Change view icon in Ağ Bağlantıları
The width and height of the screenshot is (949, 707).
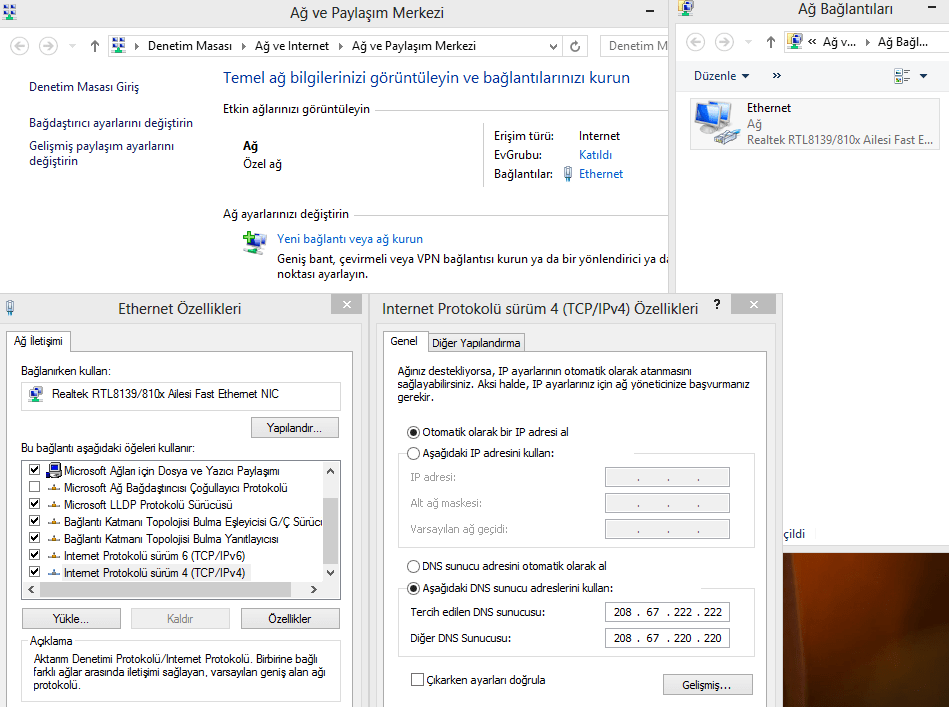pyautogui.click(x=902, y=76)
